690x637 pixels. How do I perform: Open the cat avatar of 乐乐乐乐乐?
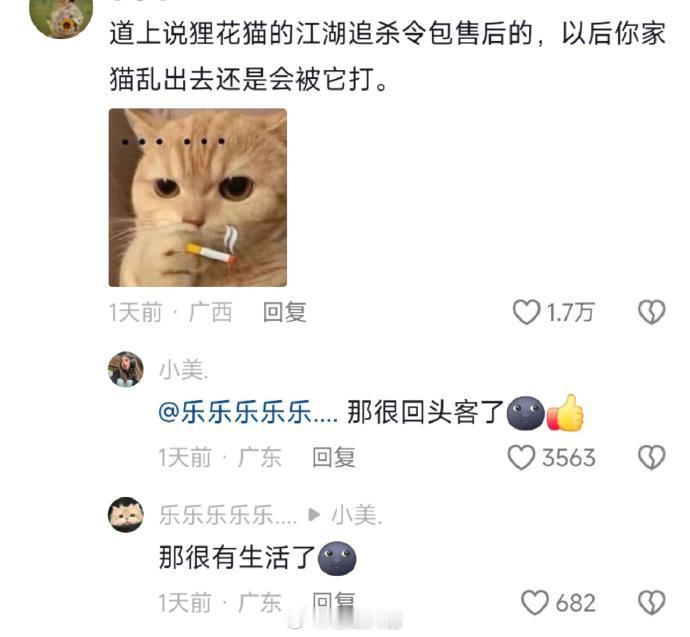(x=126, y=515)
